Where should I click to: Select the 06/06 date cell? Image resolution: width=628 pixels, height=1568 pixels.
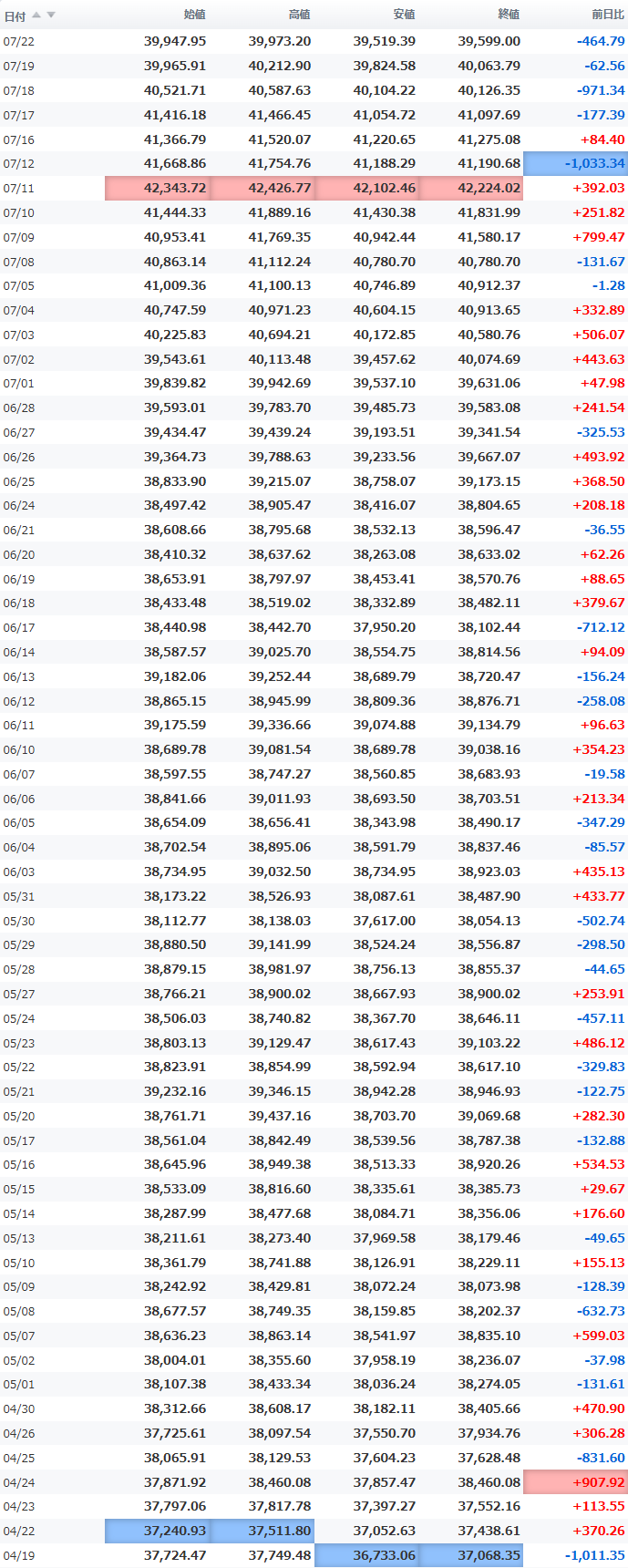pyautogui.click(x=19, y=799)
